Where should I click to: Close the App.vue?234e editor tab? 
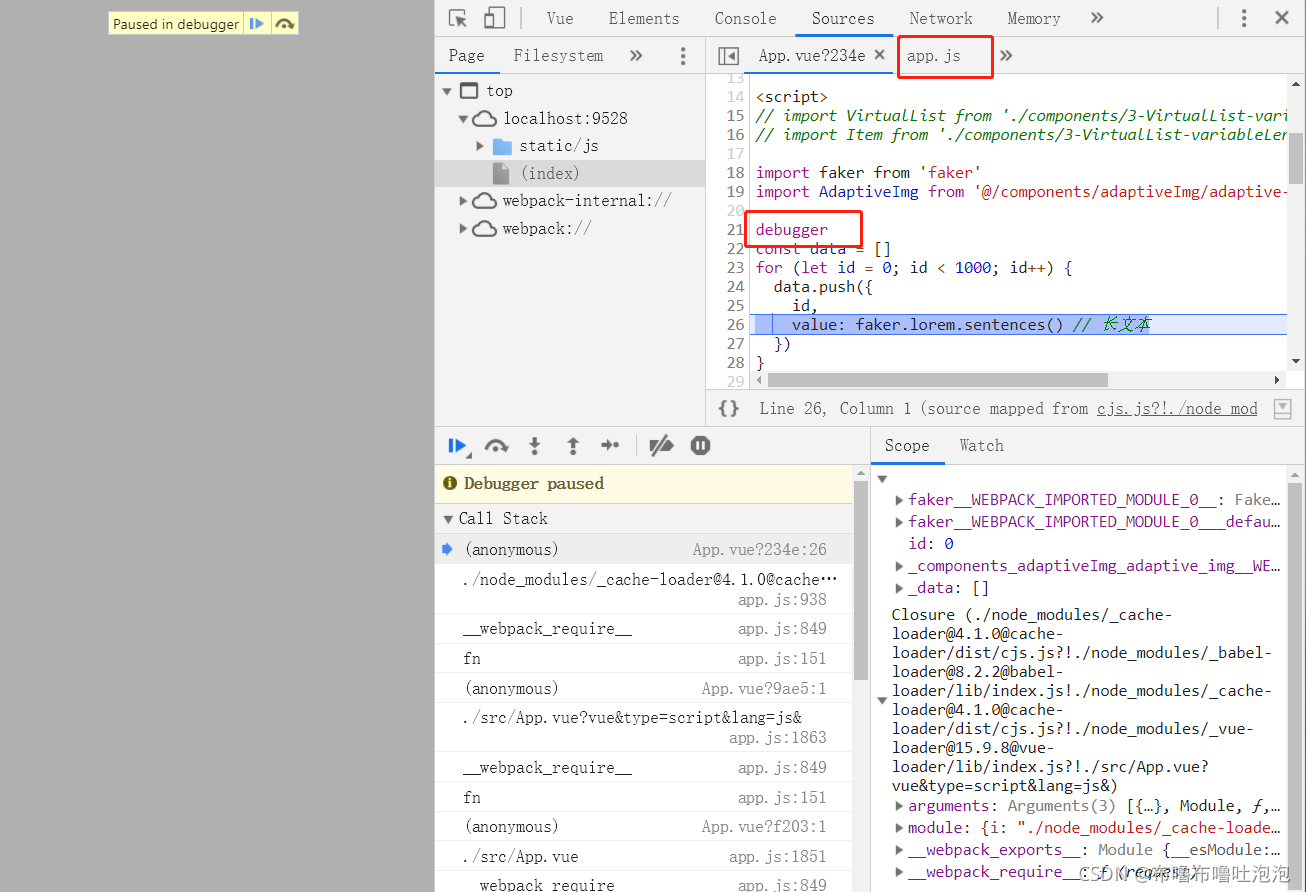coord(880,55)
